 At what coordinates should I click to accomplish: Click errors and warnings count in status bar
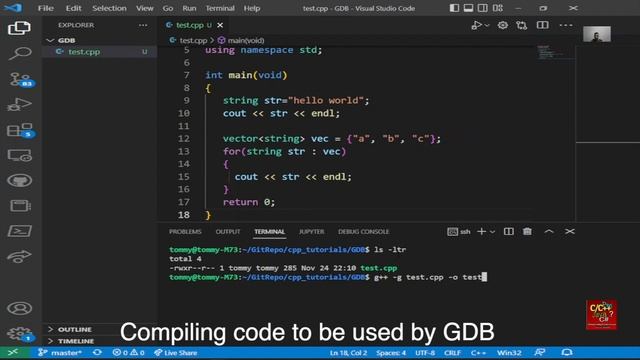coord(129,353)
